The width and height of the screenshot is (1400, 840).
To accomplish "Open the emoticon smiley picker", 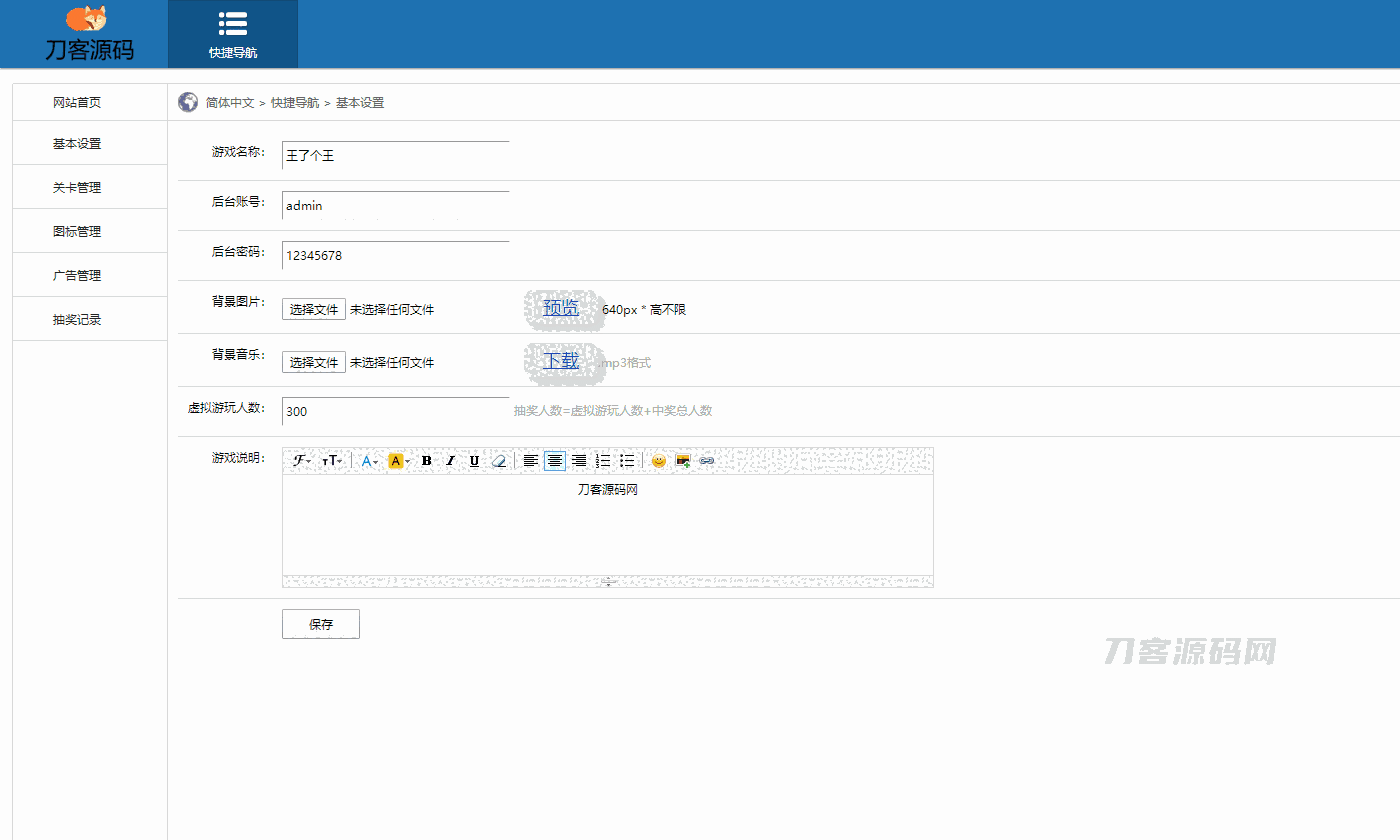I will (x=658, y=461).
